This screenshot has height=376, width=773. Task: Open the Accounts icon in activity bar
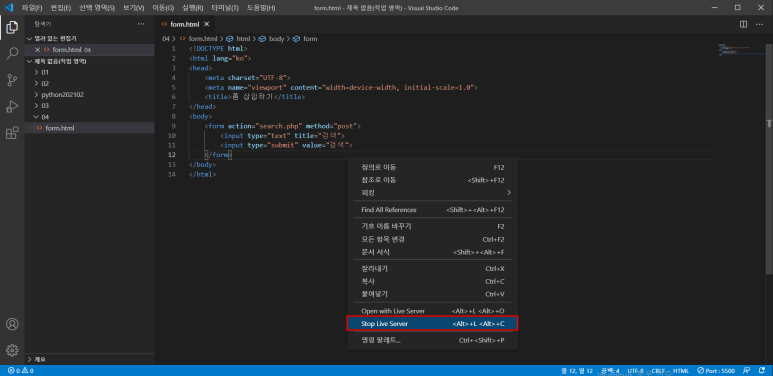[x=12, y=324]
